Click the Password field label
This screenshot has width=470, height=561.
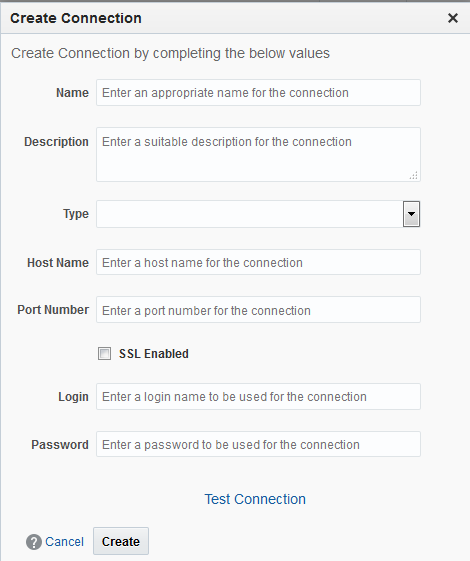[x=60, y=444]
